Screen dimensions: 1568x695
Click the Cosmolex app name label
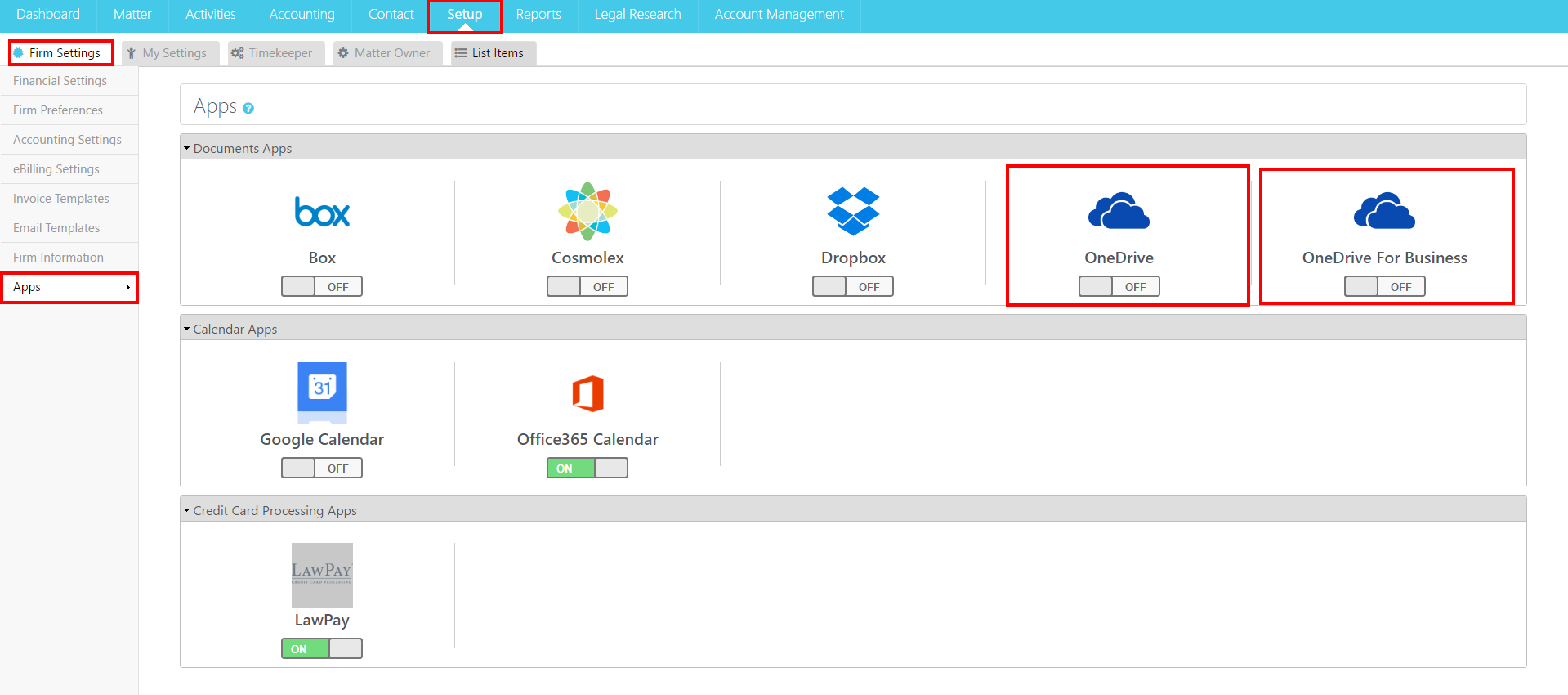point(587,258)
